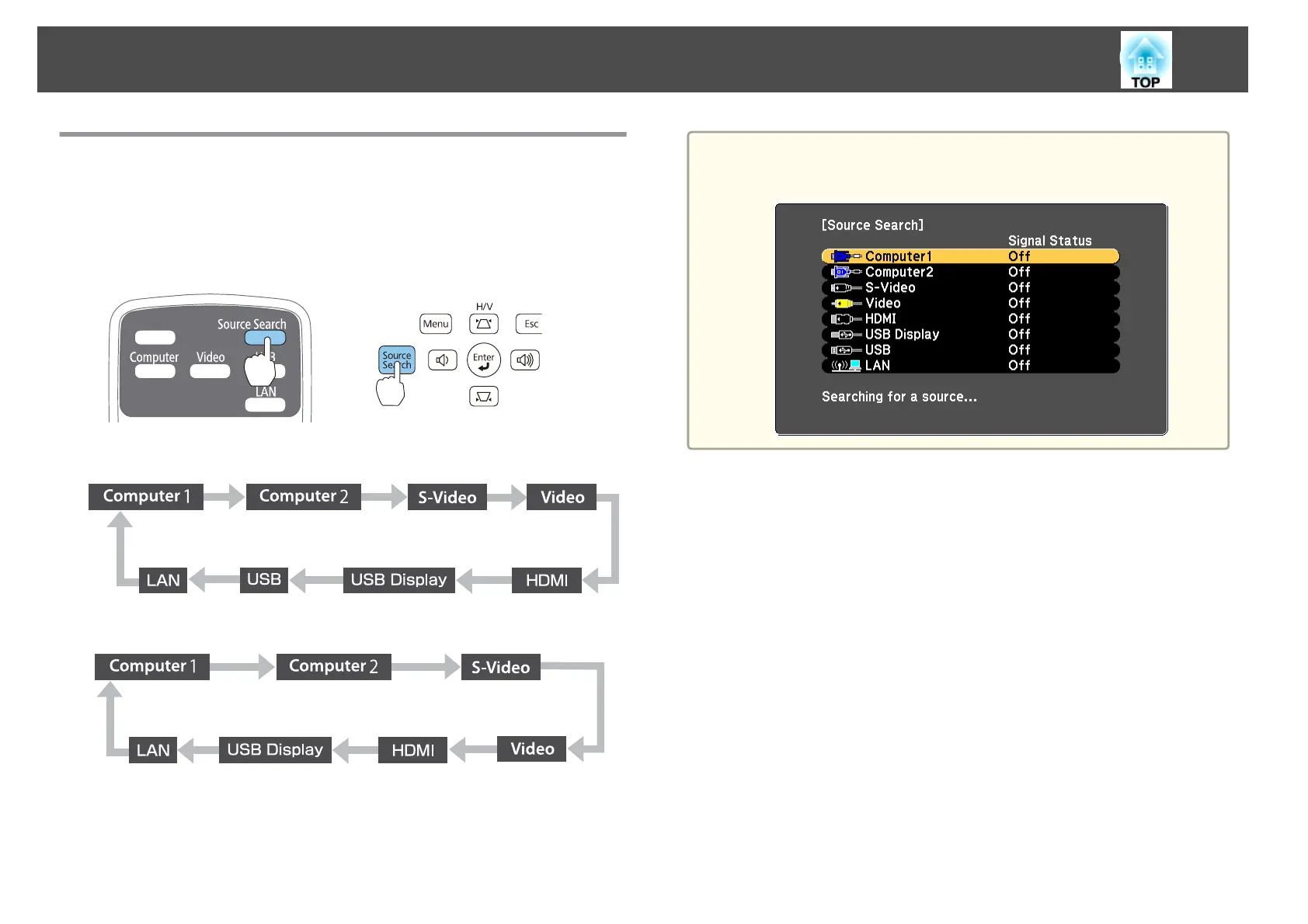The height and width of the screenshot is (924, 1308).
Task: Click the standalone USB box in diagram
Action: (264, 580)
